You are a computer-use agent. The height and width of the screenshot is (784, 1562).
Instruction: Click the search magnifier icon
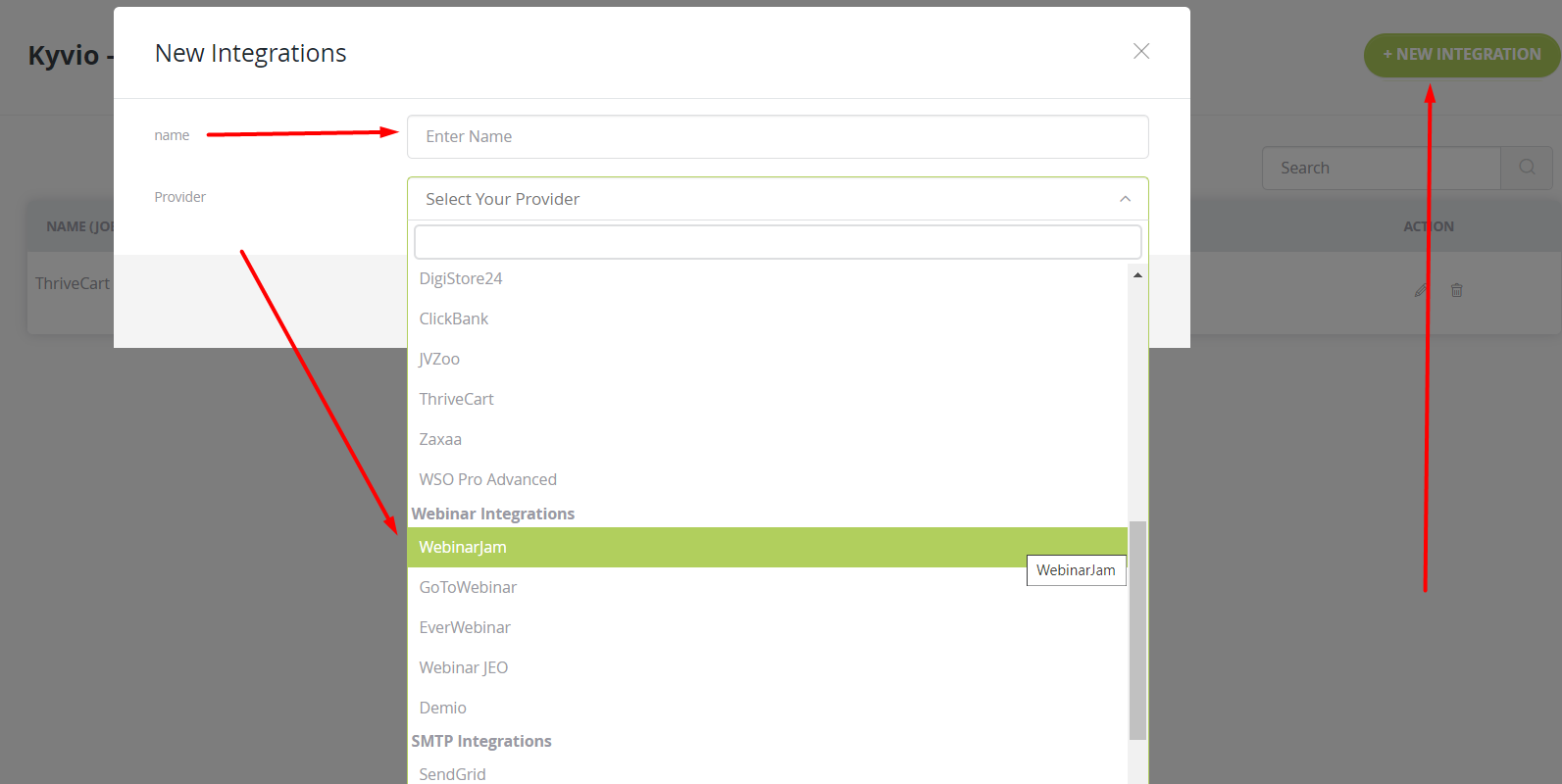click(x=1527, y=168)
